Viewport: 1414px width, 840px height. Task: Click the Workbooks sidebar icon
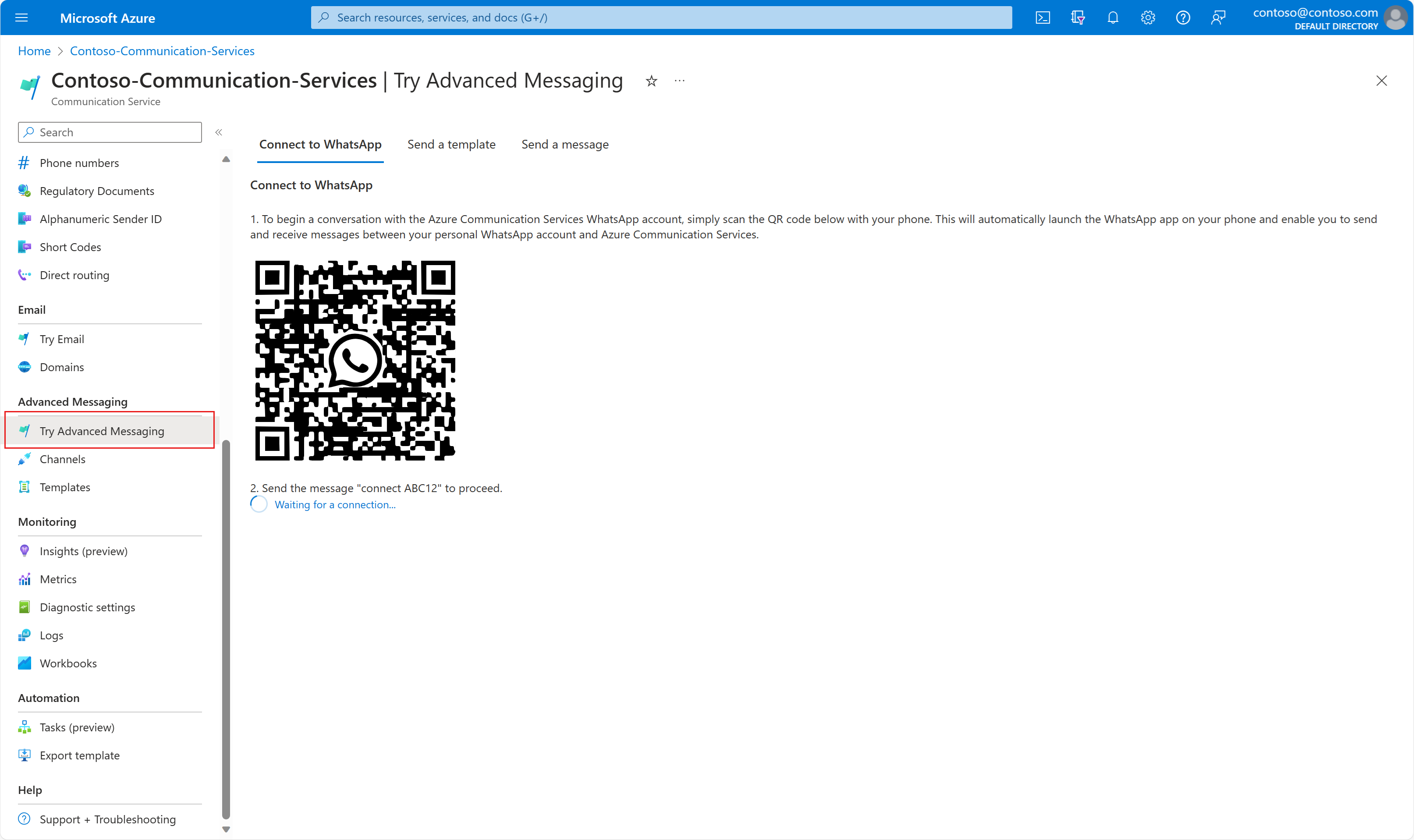pyautogui.click(x=25, y=663)
